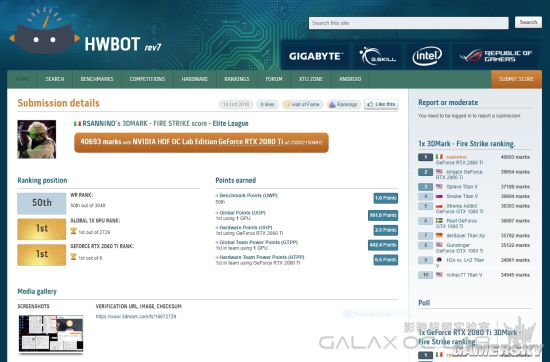Open the FORUM menu item
The width and height of the screenshot is (550, 362).
pyautogui.click(x=274, y=79)
